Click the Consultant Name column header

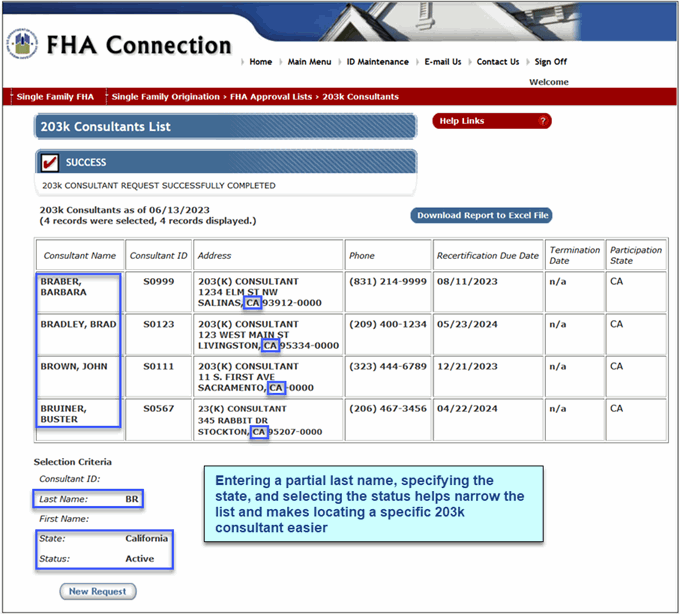(80, 256)
